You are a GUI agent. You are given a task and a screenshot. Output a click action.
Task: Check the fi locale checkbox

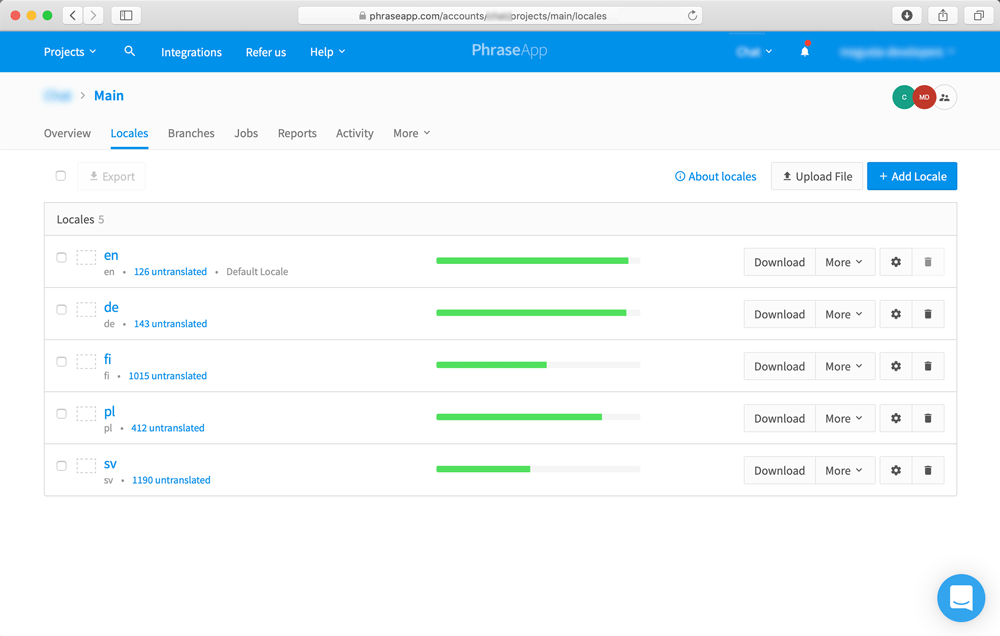click(61, 362)
